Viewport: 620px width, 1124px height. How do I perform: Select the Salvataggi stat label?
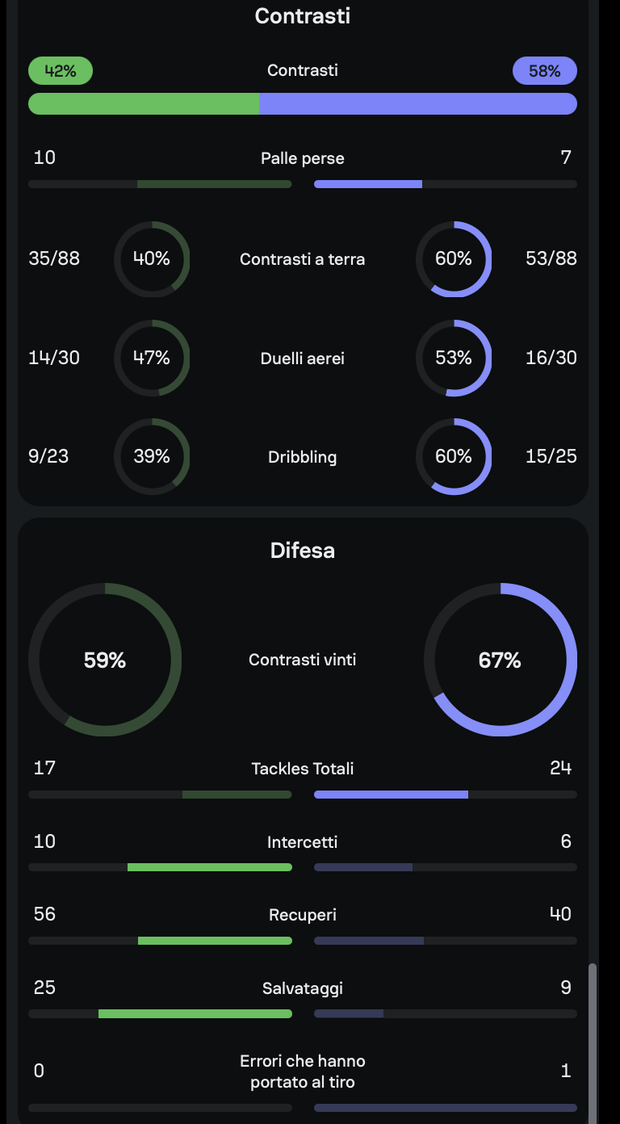[302, 988]
